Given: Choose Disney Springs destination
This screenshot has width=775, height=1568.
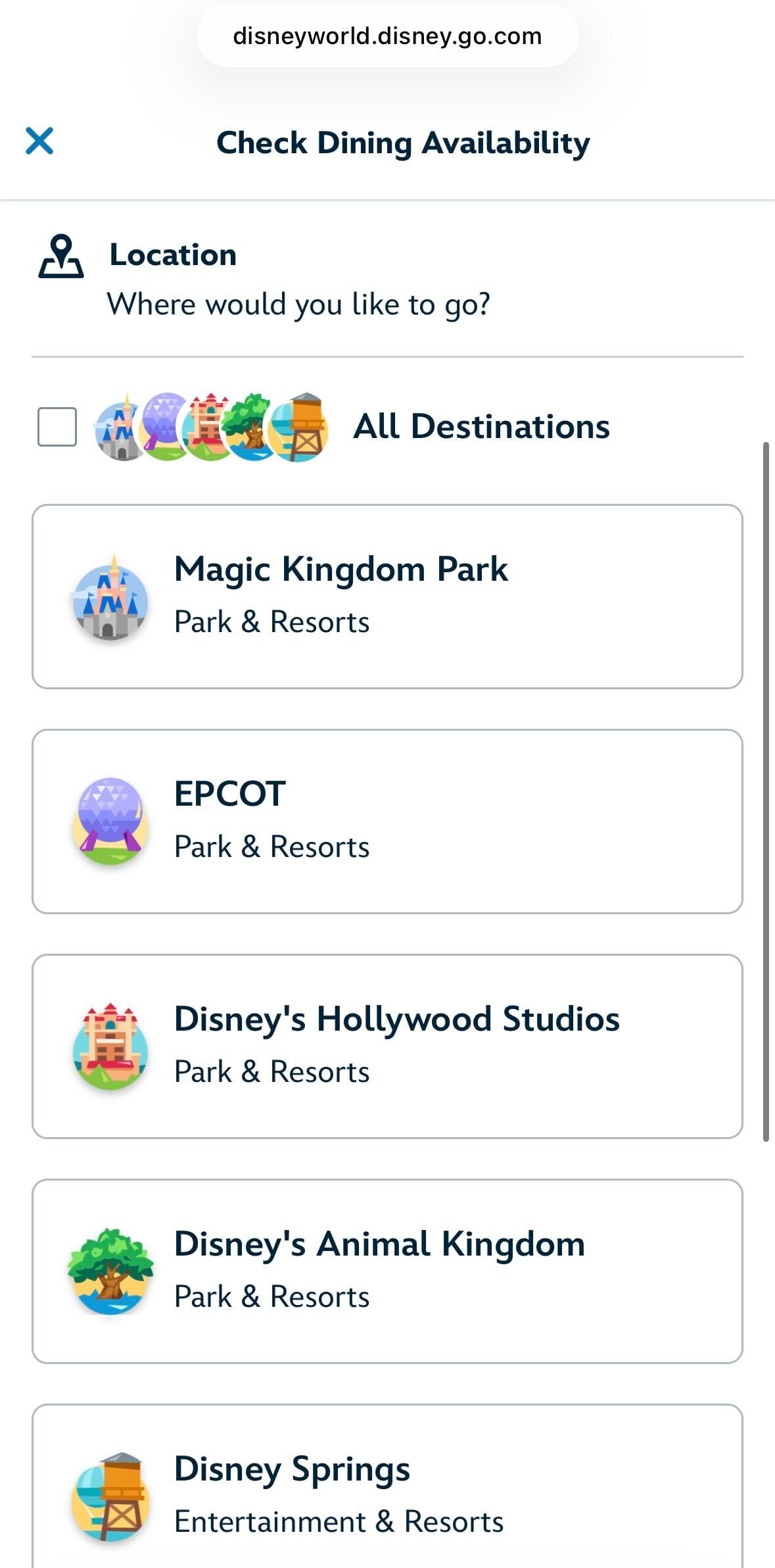Looking at the screenshot, I should pos(387,1486).
